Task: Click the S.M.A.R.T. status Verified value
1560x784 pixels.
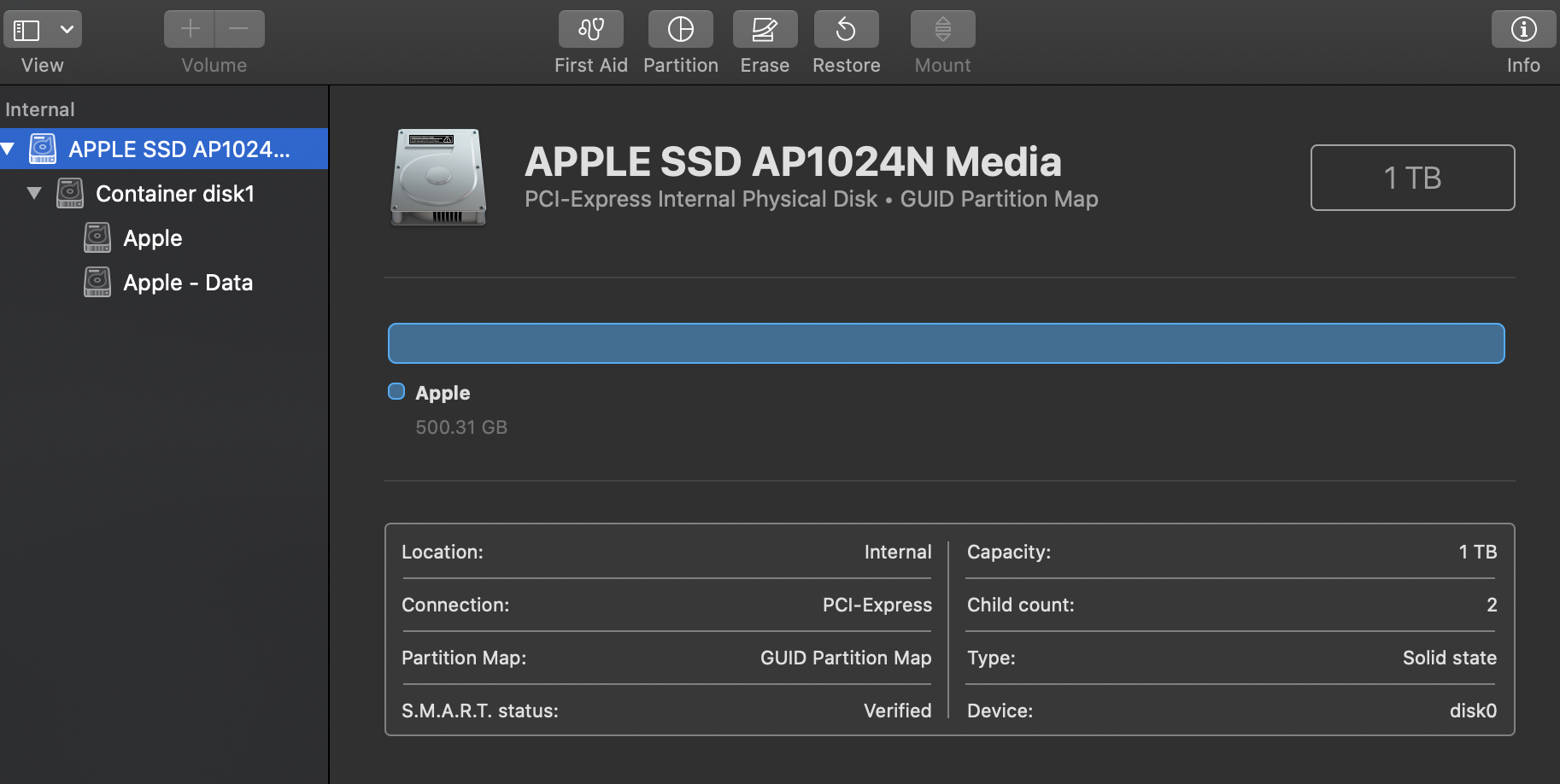Action: coord(898,711)
